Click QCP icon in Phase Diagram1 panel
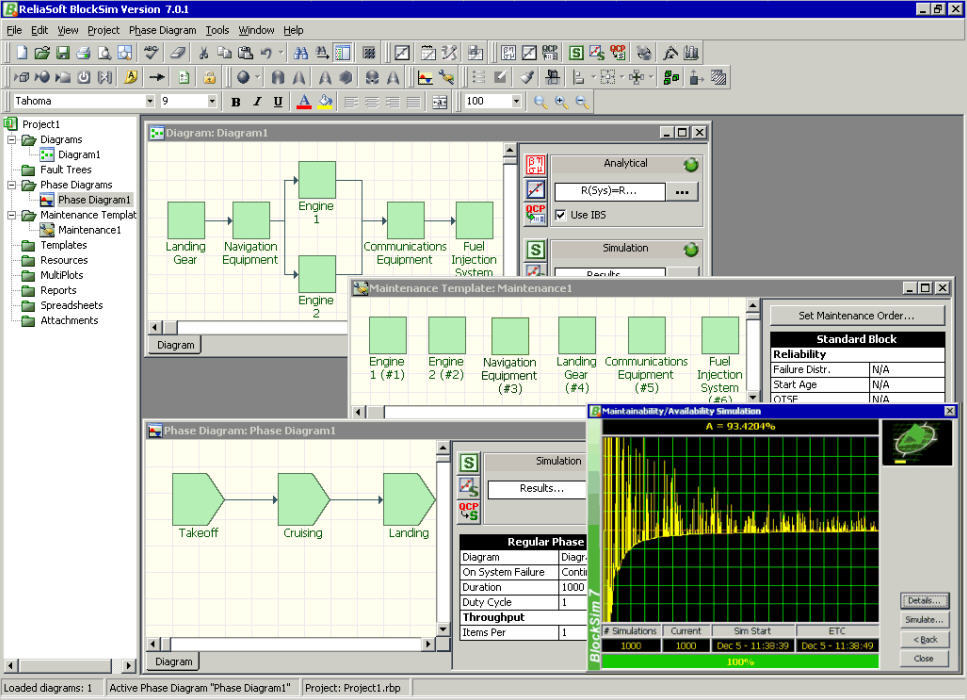 469,511
